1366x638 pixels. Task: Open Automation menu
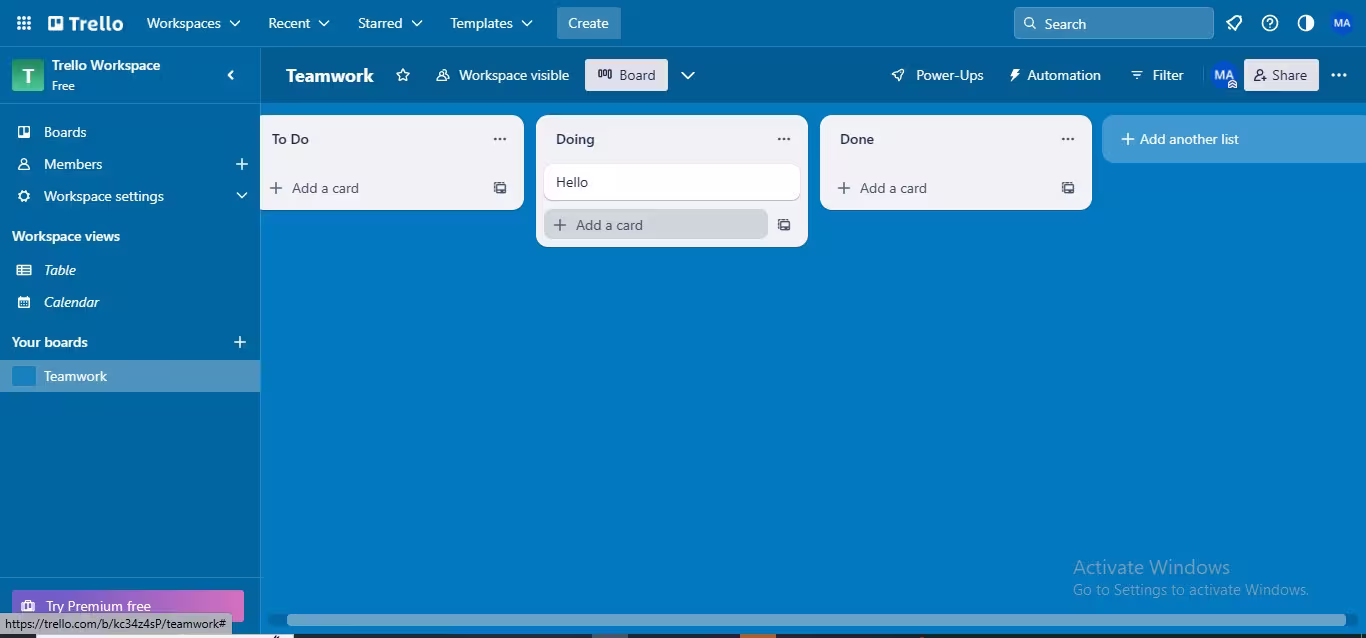[x=1054, y=75]
